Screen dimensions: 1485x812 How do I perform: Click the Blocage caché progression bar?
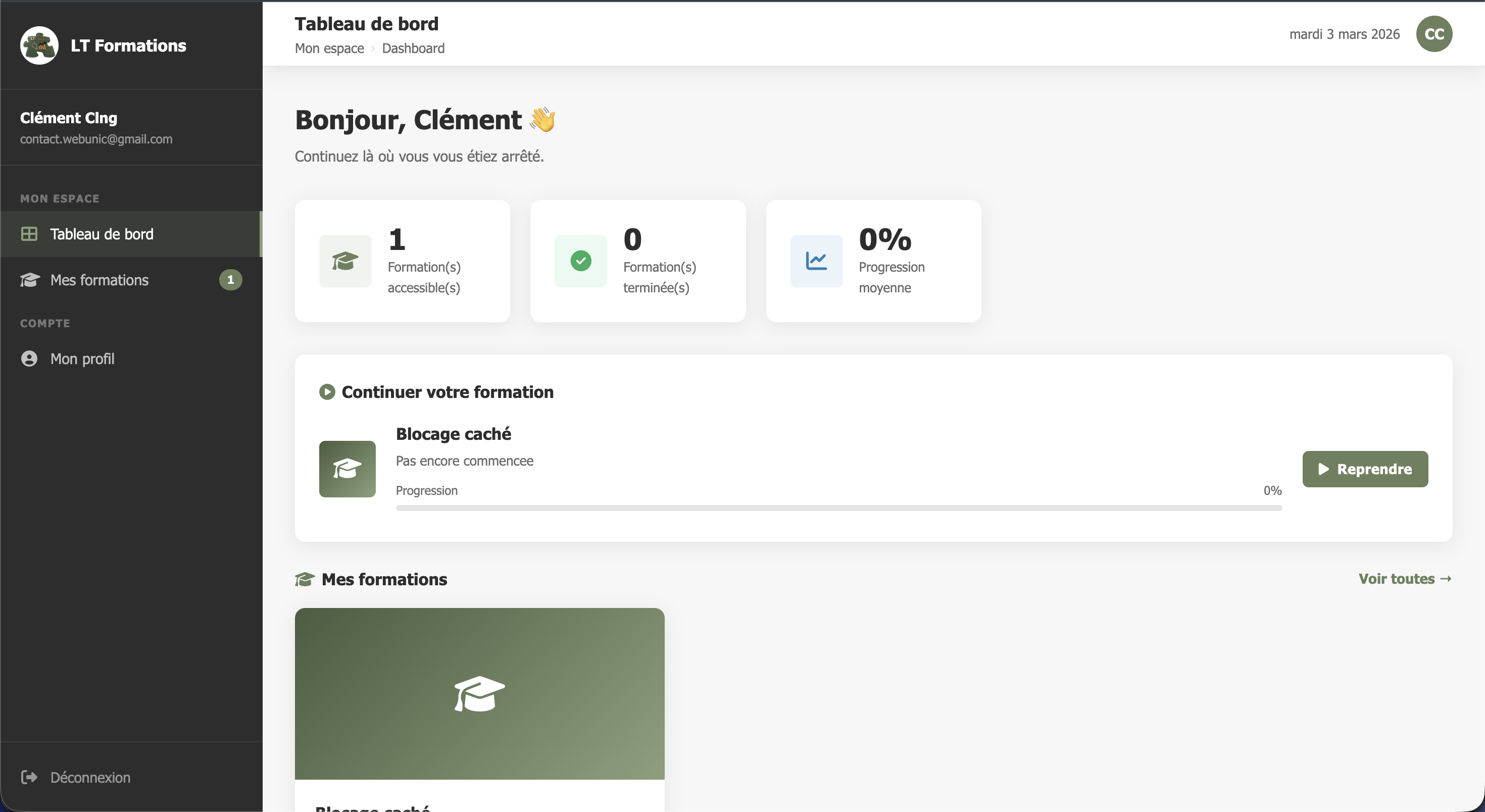839,507
